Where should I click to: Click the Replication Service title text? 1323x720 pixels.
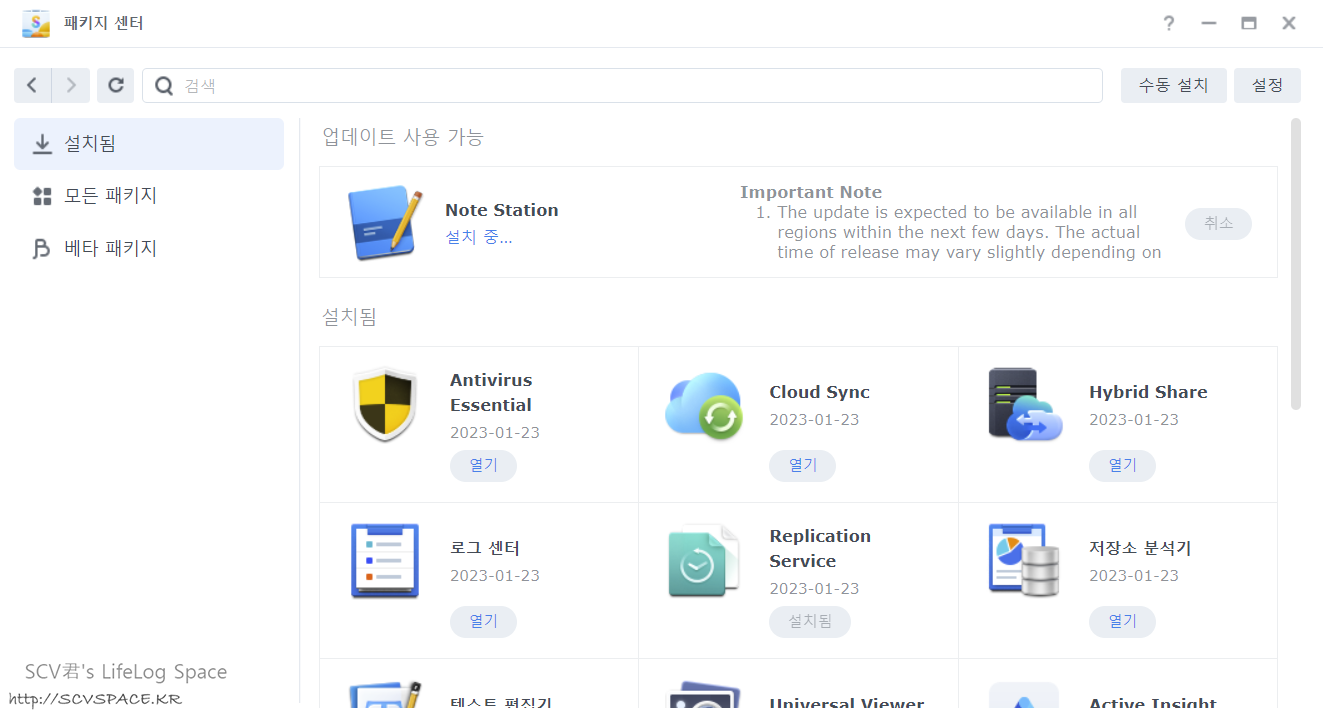tap(820, 548)
